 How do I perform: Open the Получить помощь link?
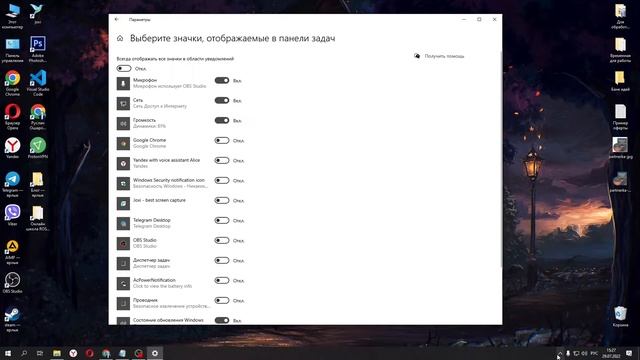click(444, 56)
